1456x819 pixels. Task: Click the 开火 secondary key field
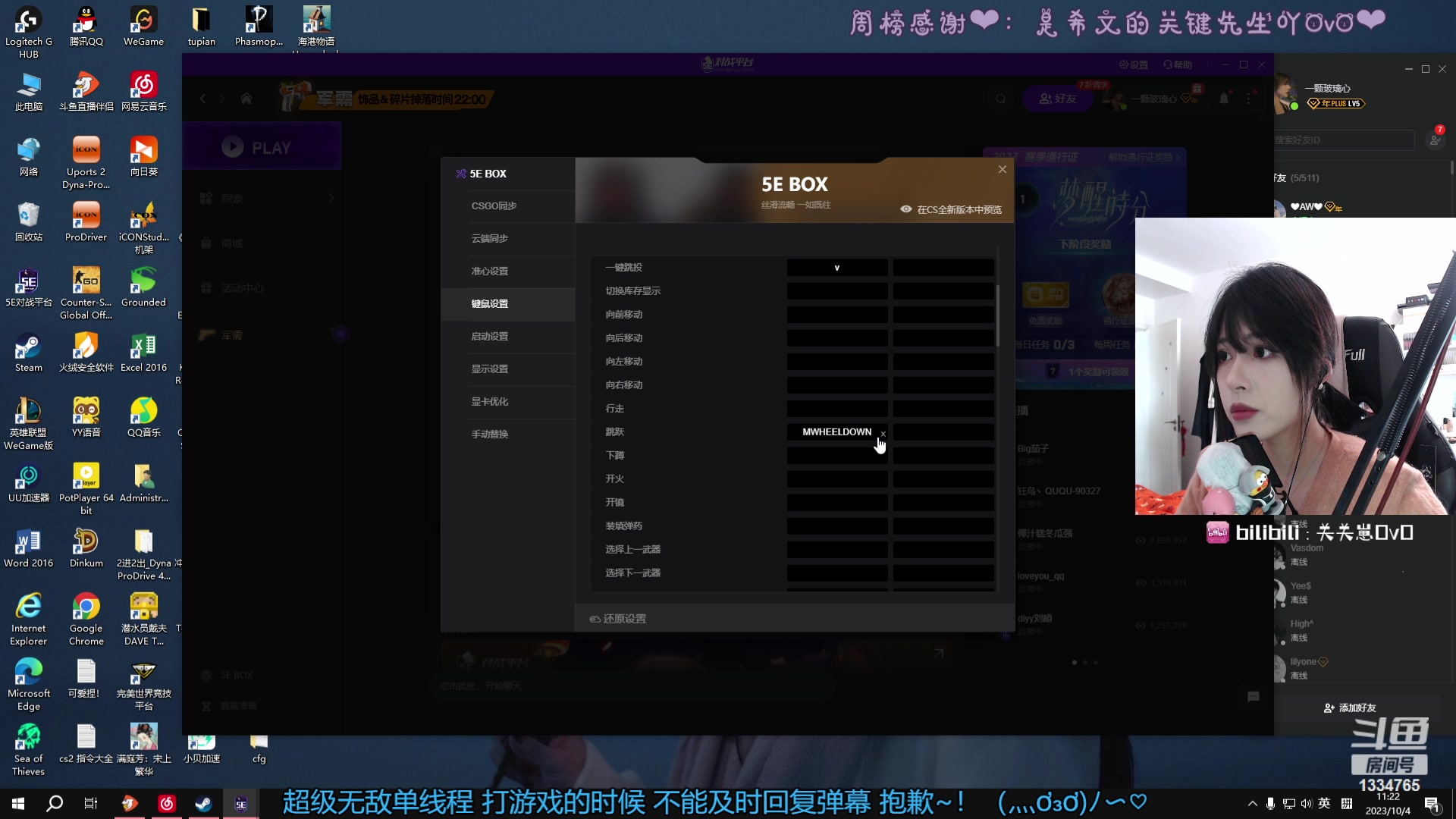(943, 479)
